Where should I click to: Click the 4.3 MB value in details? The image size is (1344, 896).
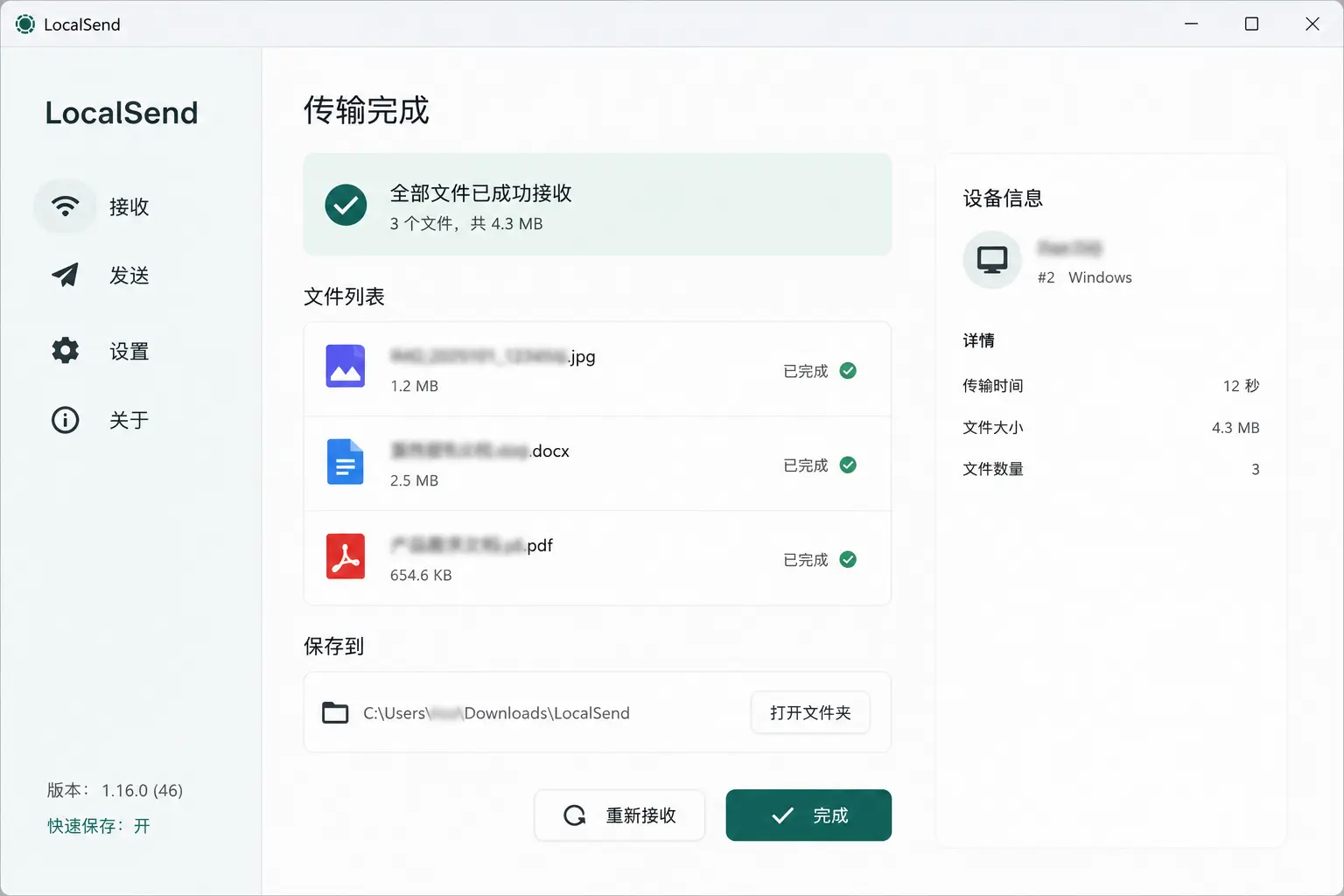(1235, 428)
